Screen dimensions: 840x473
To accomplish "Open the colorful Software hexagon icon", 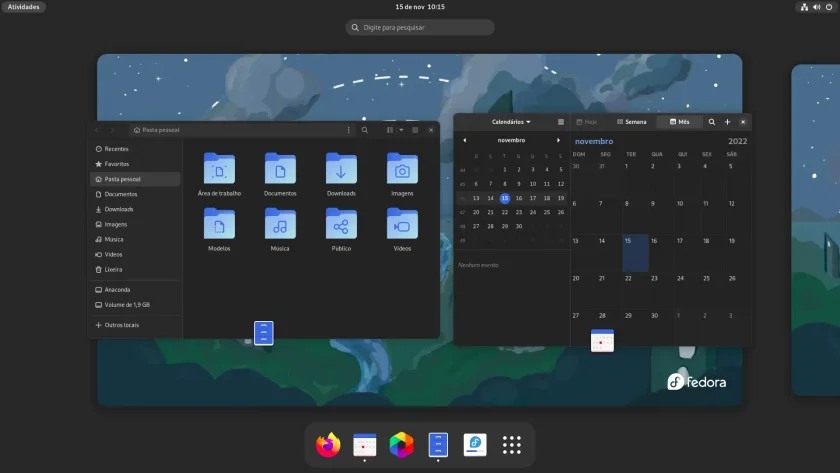I will point(401,445).
